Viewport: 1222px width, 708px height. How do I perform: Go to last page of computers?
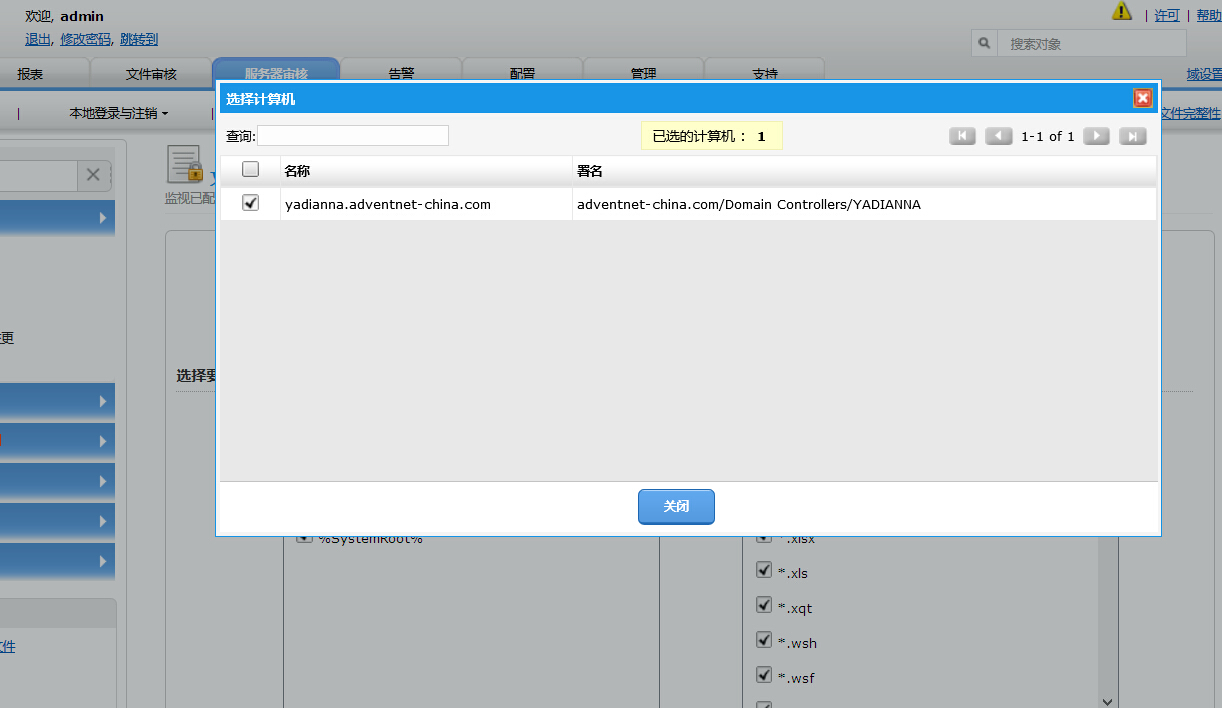(1132, 137)
